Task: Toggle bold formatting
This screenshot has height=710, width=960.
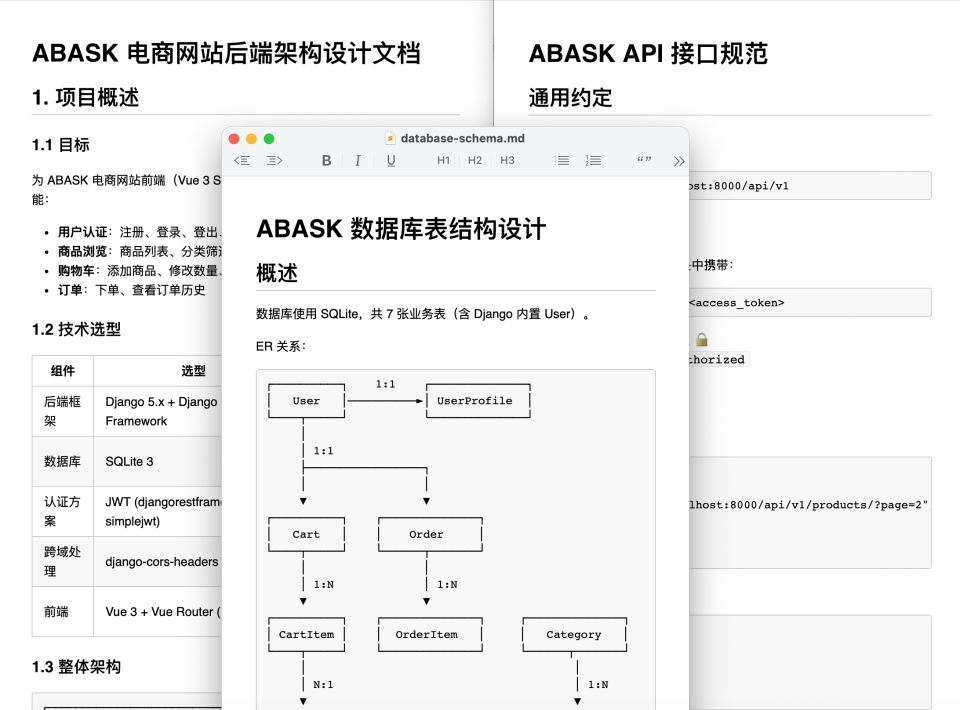Action: tap(326, 160)
